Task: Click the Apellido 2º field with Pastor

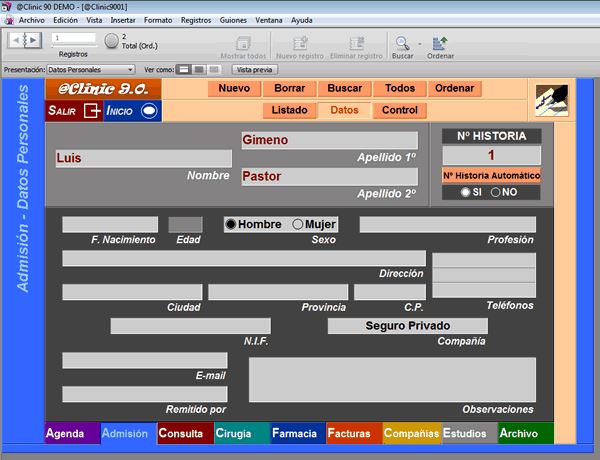Action: [x=330, y=176]
